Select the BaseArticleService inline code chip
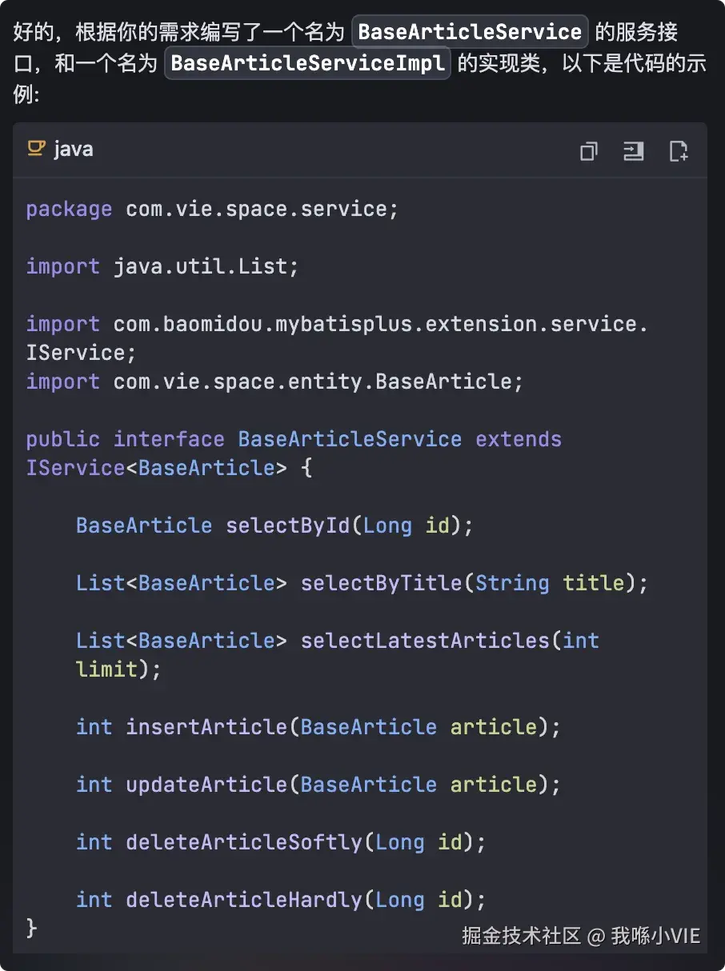The width and height of the screenshot is (725, 971). pos(470,32)
